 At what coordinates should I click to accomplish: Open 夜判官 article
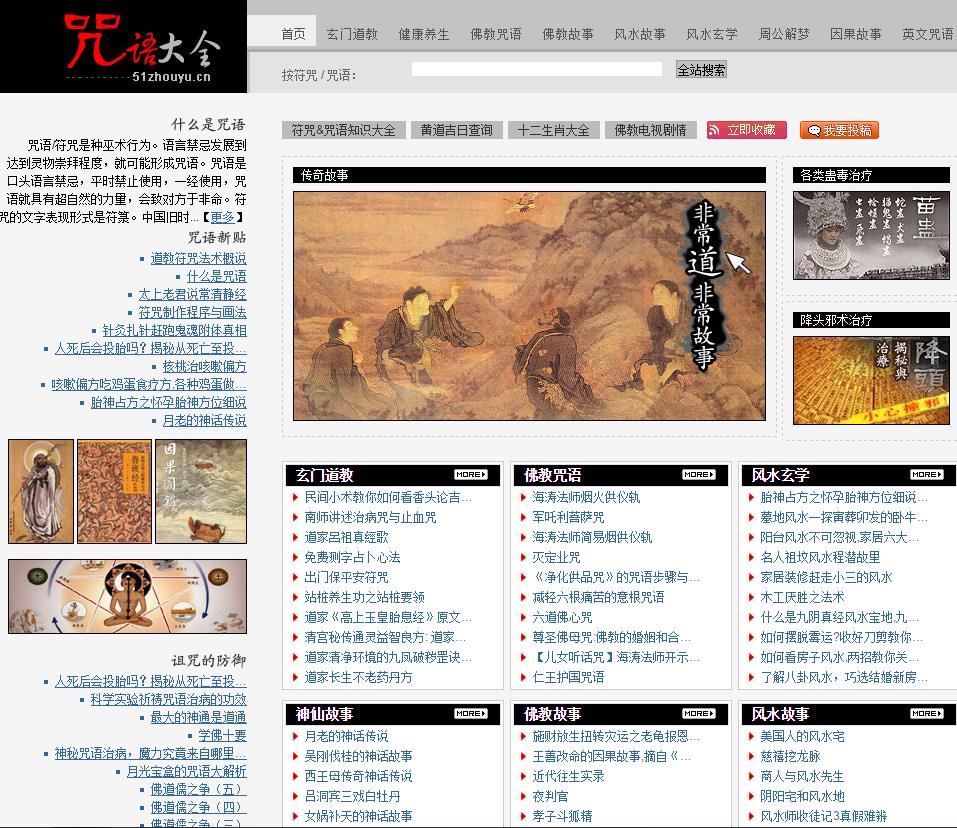tap(551, 796)
